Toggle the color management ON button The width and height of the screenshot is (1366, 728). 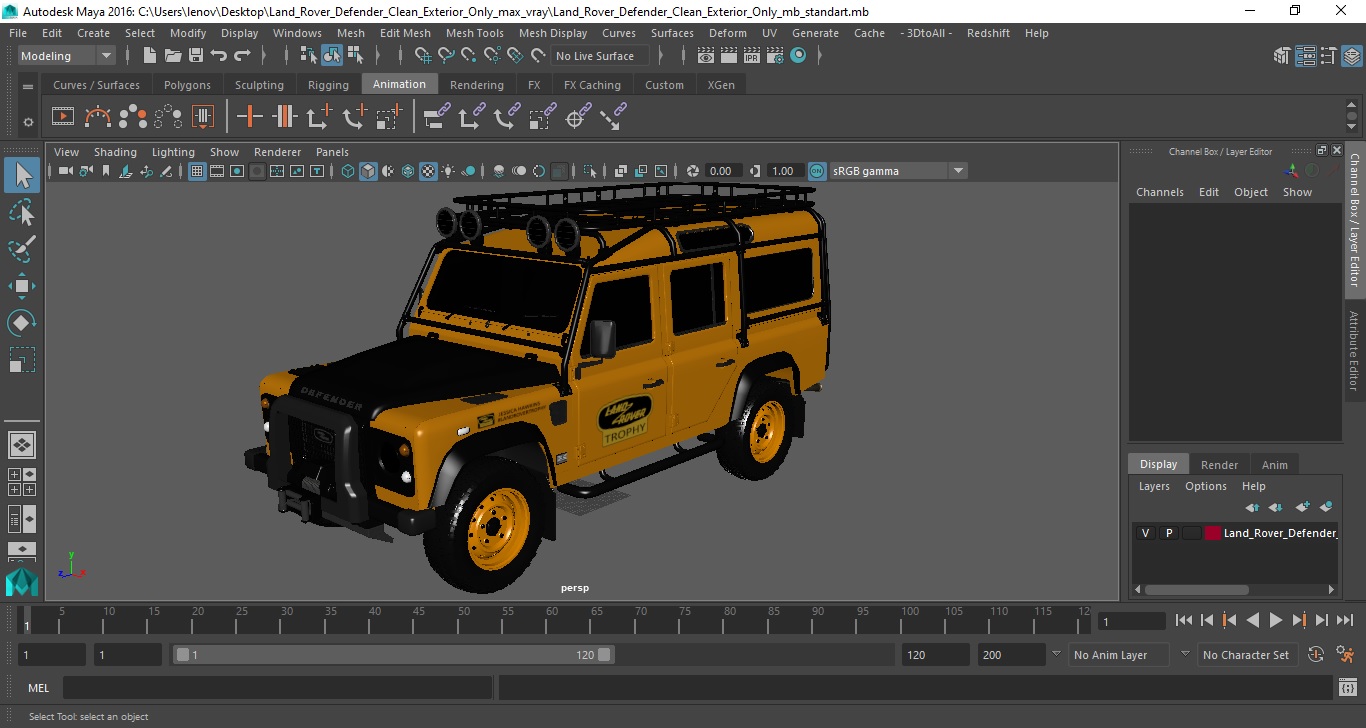[x=817, y=171]
